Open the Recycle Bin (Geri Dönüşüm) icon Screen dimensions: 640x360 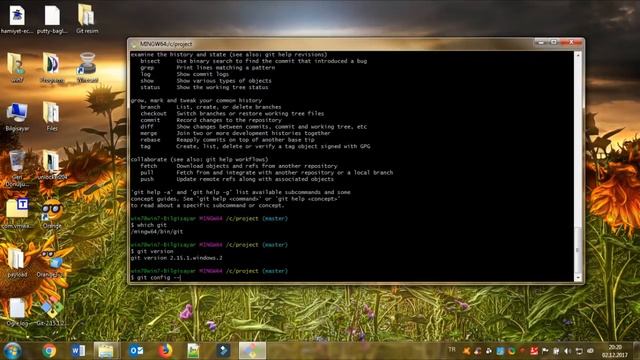point(17,168)
